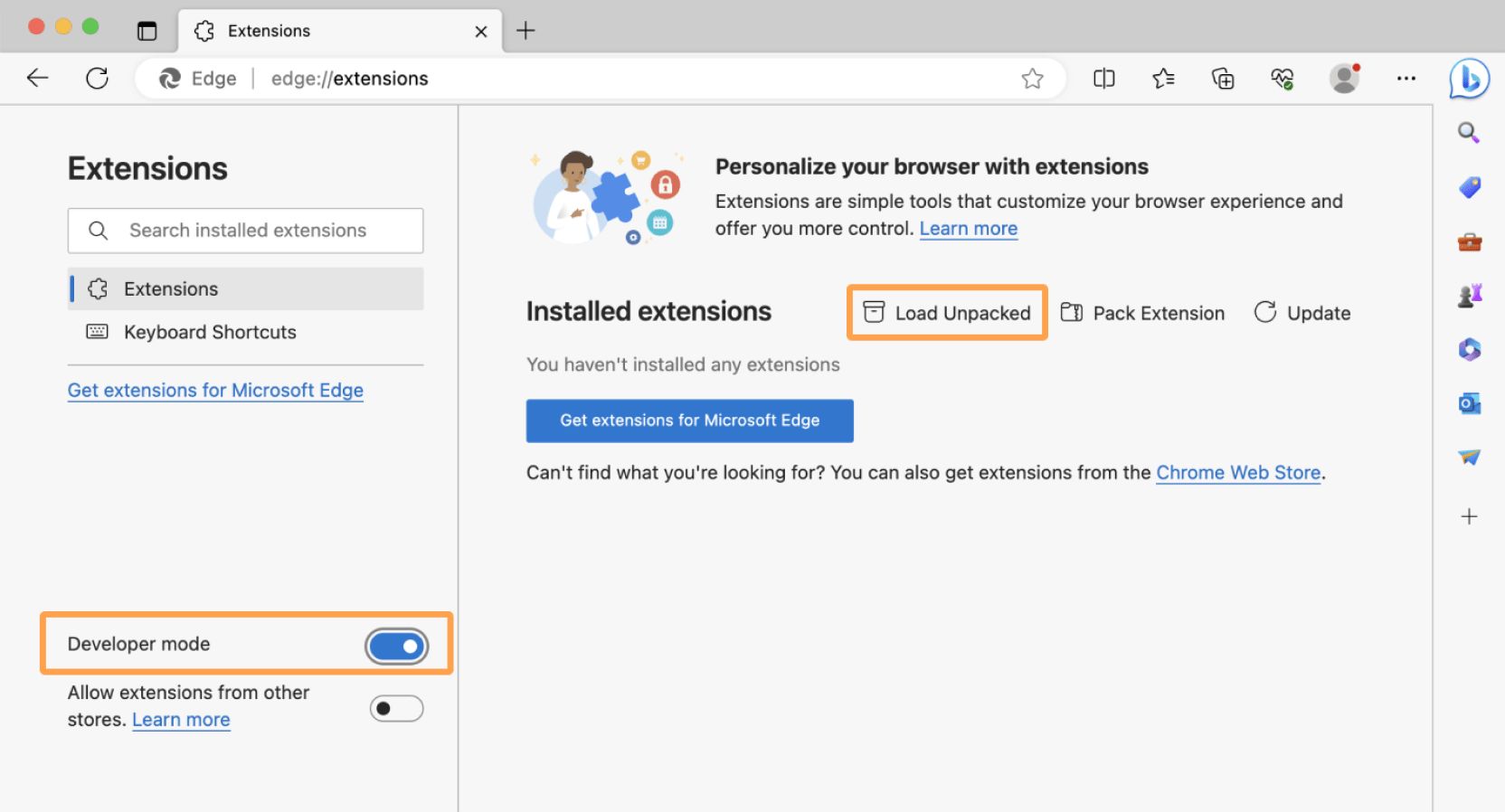Close the Extensions tab
Image resolution: width=1505 pixels, height=812 pixels.
[481, 32]
